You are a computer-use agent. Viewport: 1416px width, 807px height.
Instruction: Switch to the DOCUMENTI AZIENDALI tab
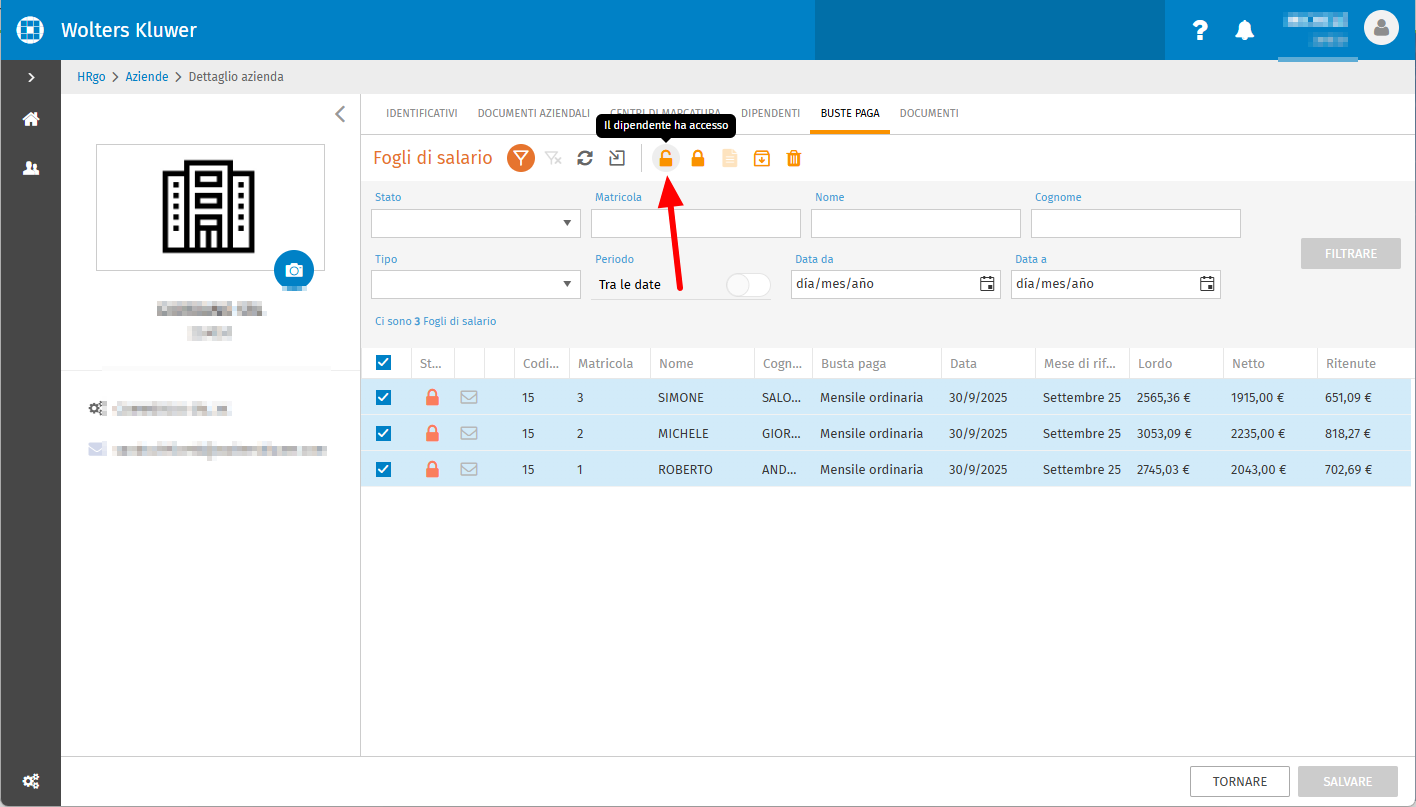coord(534,113)
